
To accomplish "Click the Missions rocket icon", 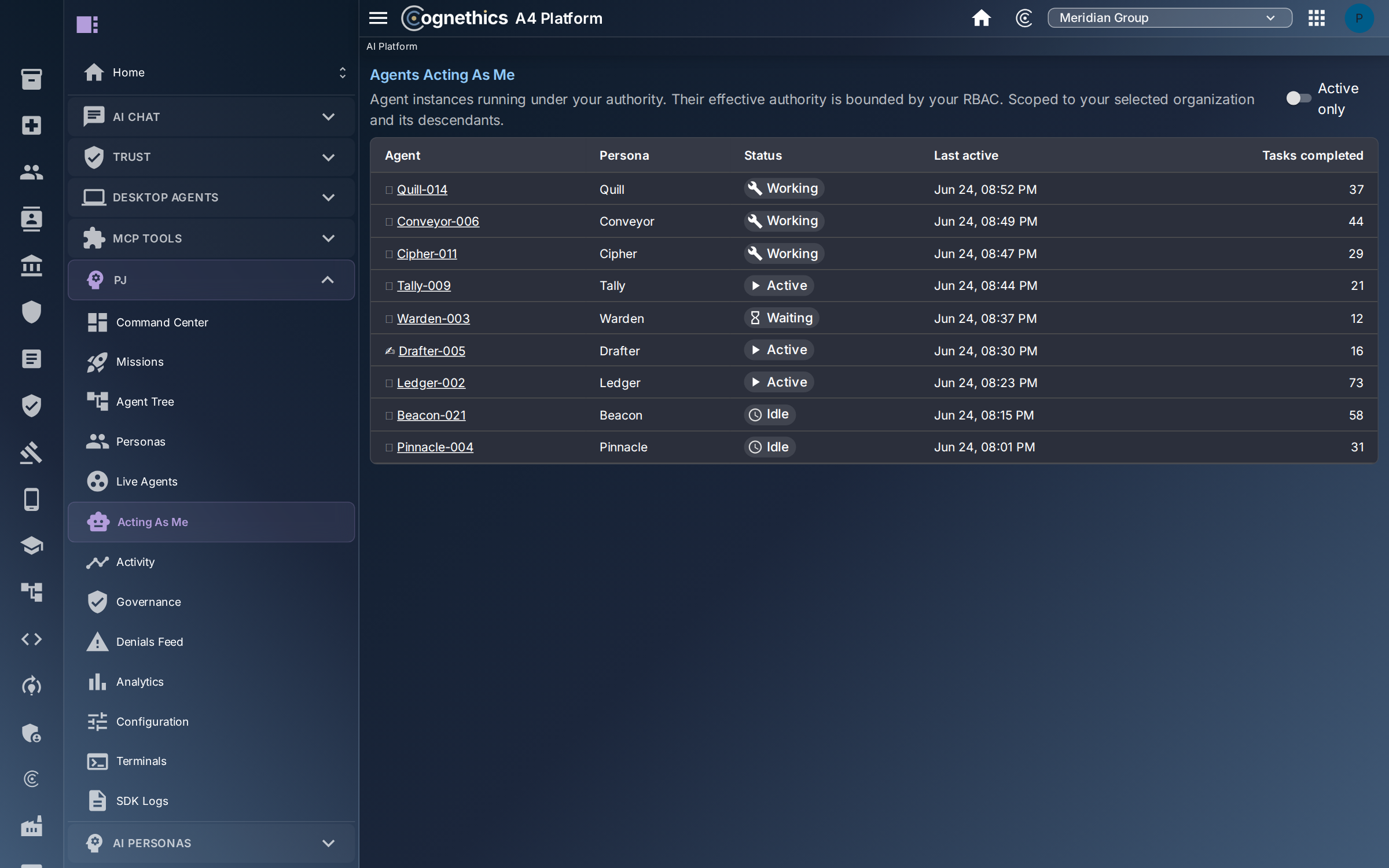I will (x=97, y=362).
